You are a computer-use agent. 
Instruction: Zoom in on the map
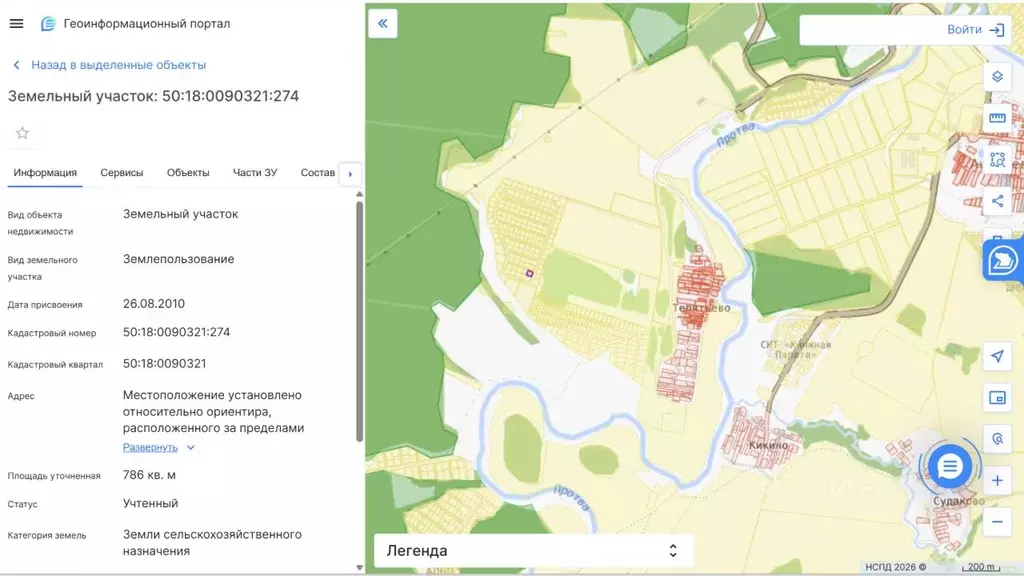point(997,481)
